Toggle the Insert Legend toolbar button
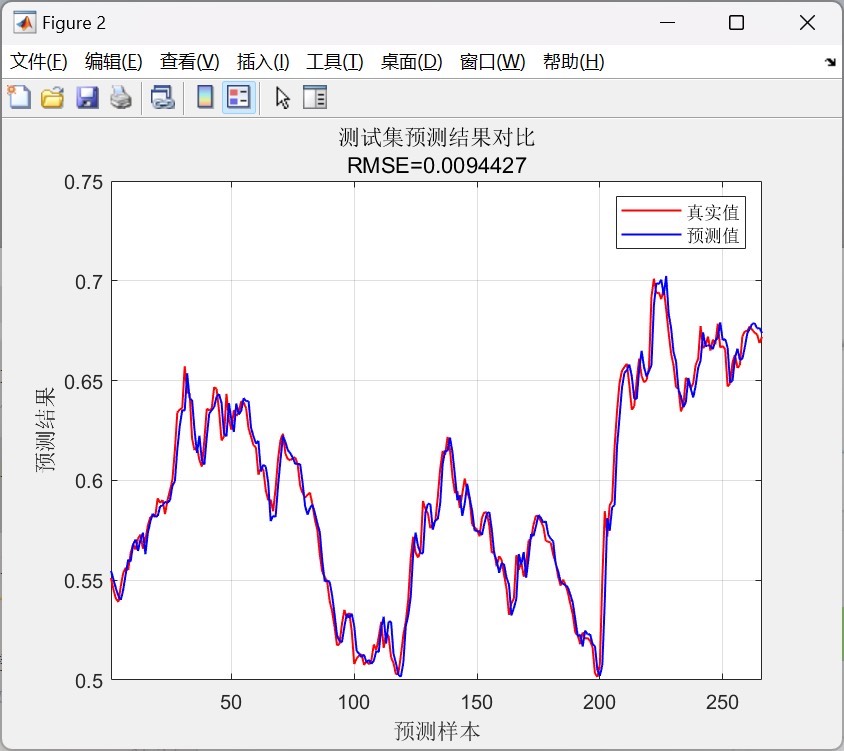Viewport: 844px width, 751px height. (x=238, y=97)
